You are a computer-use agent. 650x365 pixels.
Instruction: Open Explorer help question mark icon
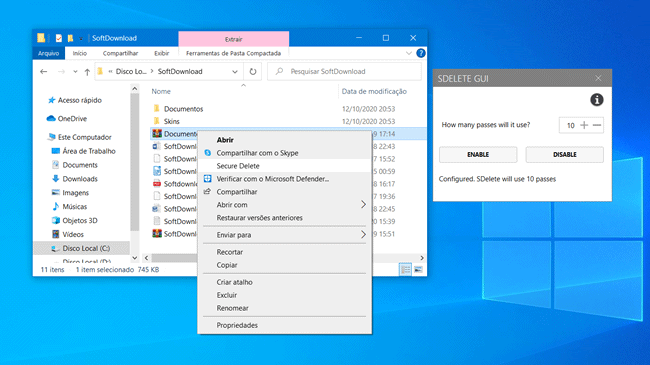420,53
